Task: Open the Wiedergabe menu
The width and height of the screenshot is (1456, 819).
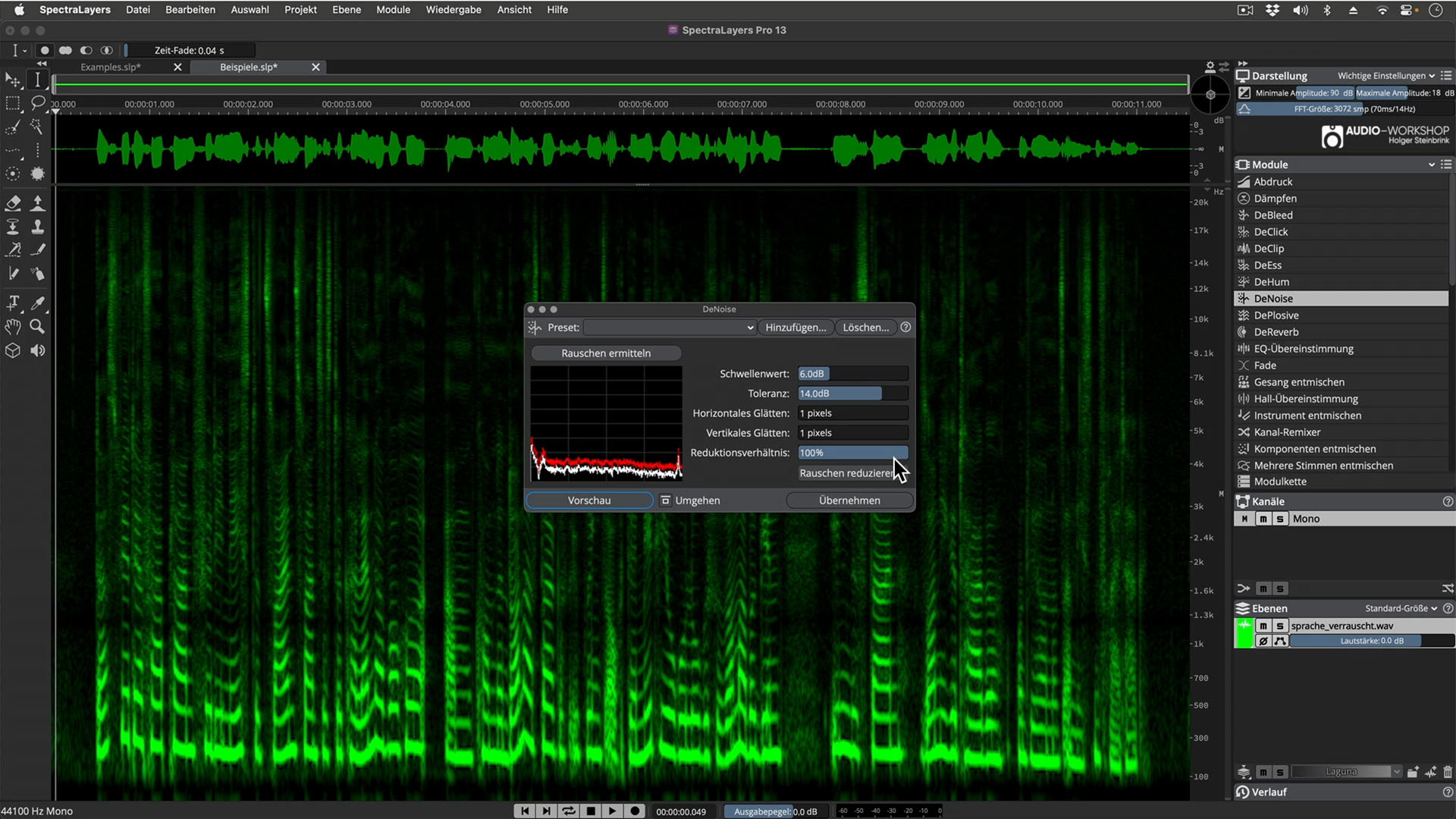Action: click(x=453, y=10)
